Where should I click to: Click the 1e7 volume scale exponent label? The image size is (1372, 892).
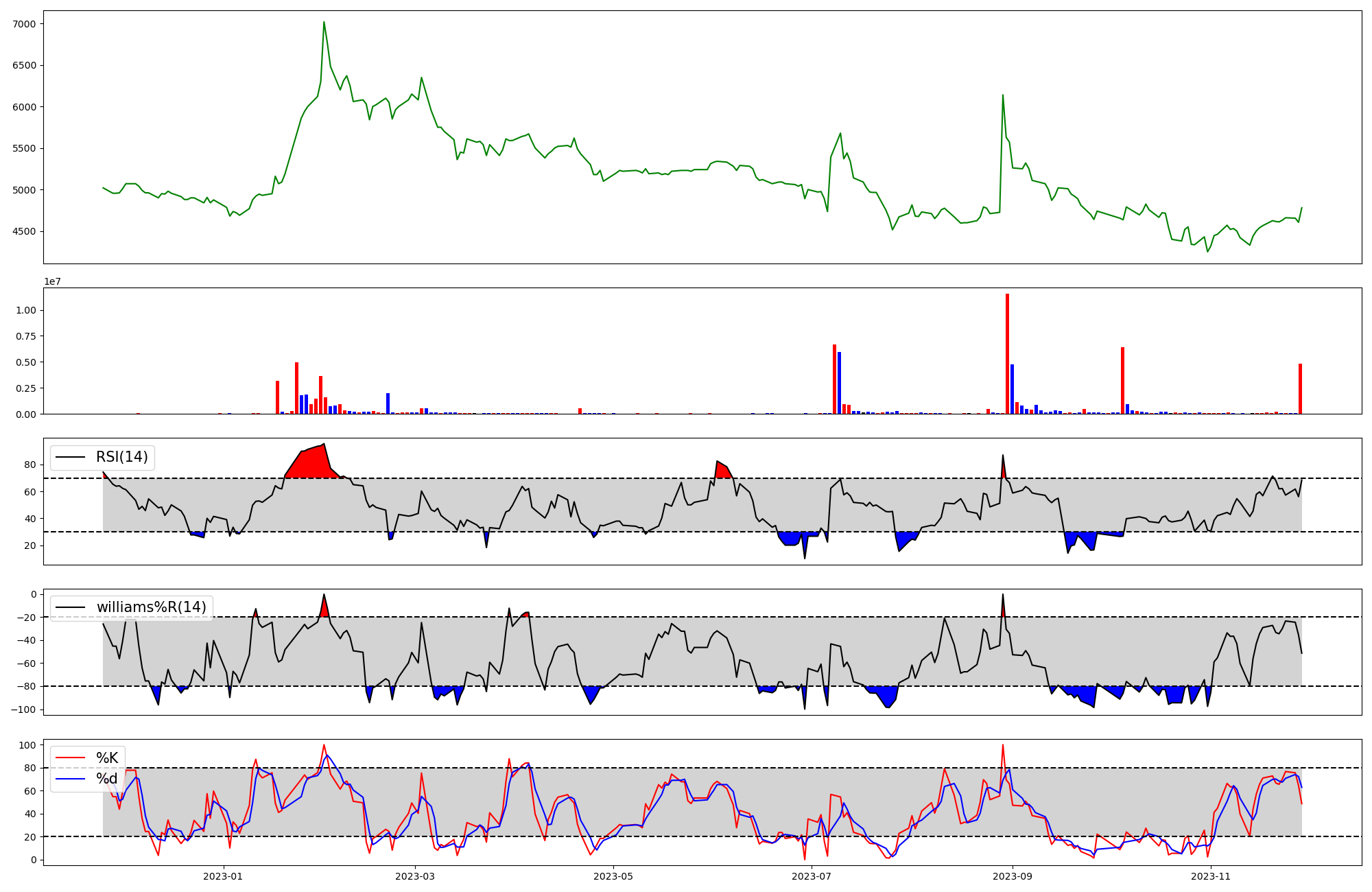[53, 281]
